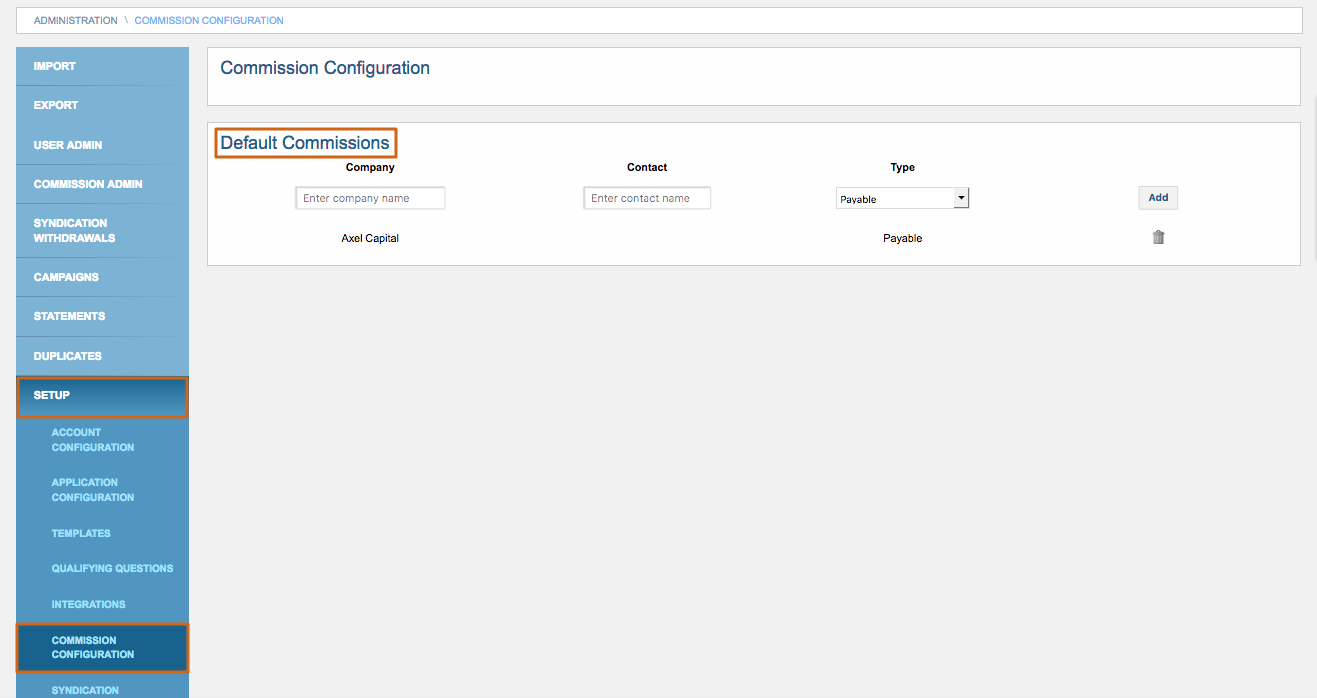
Task: Open Duplicates in the sidebar
Action: tap(102, 356)
